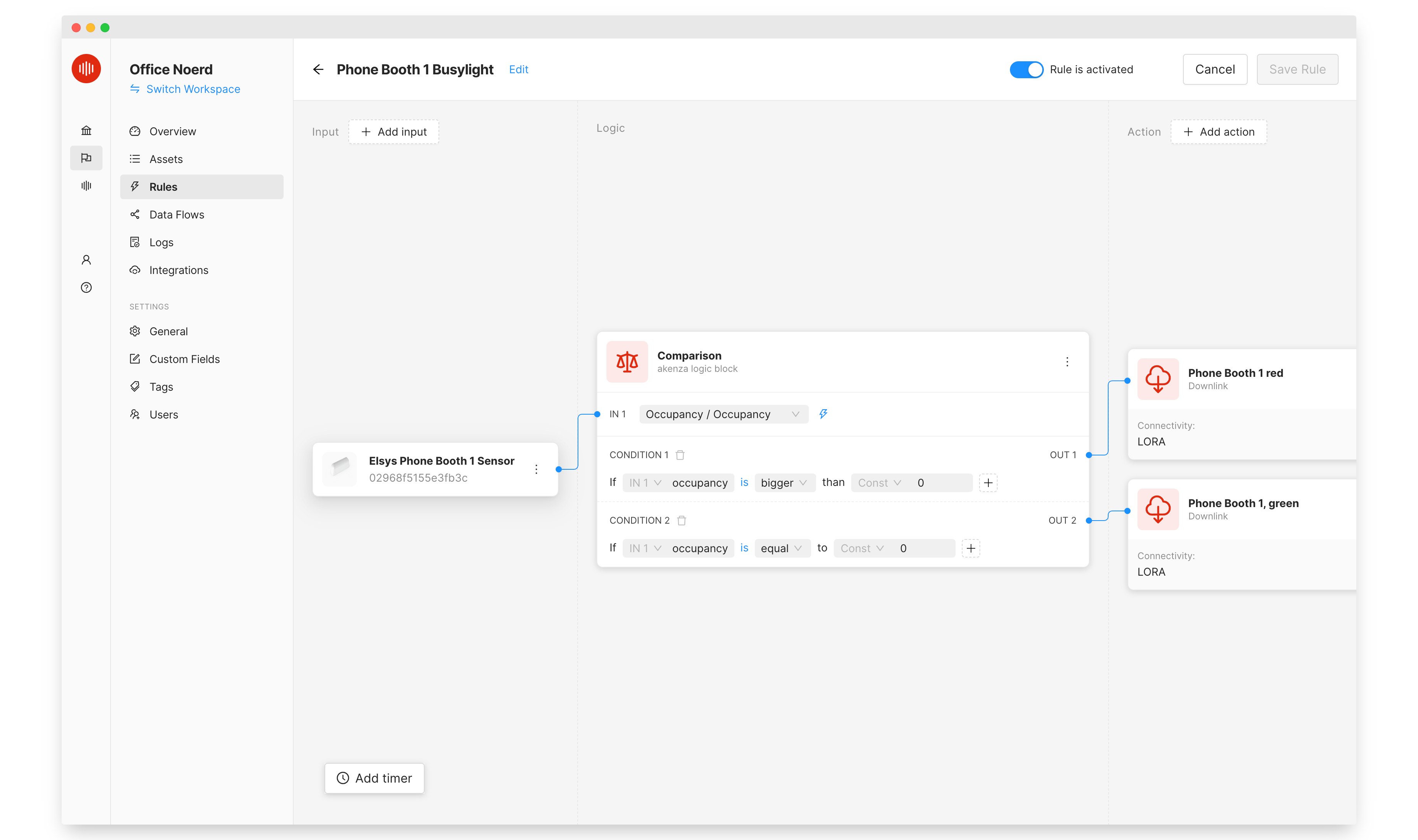1418x840 pixels.
Task: Open Comparison block three-dot menu
Action: (1067, 362)
